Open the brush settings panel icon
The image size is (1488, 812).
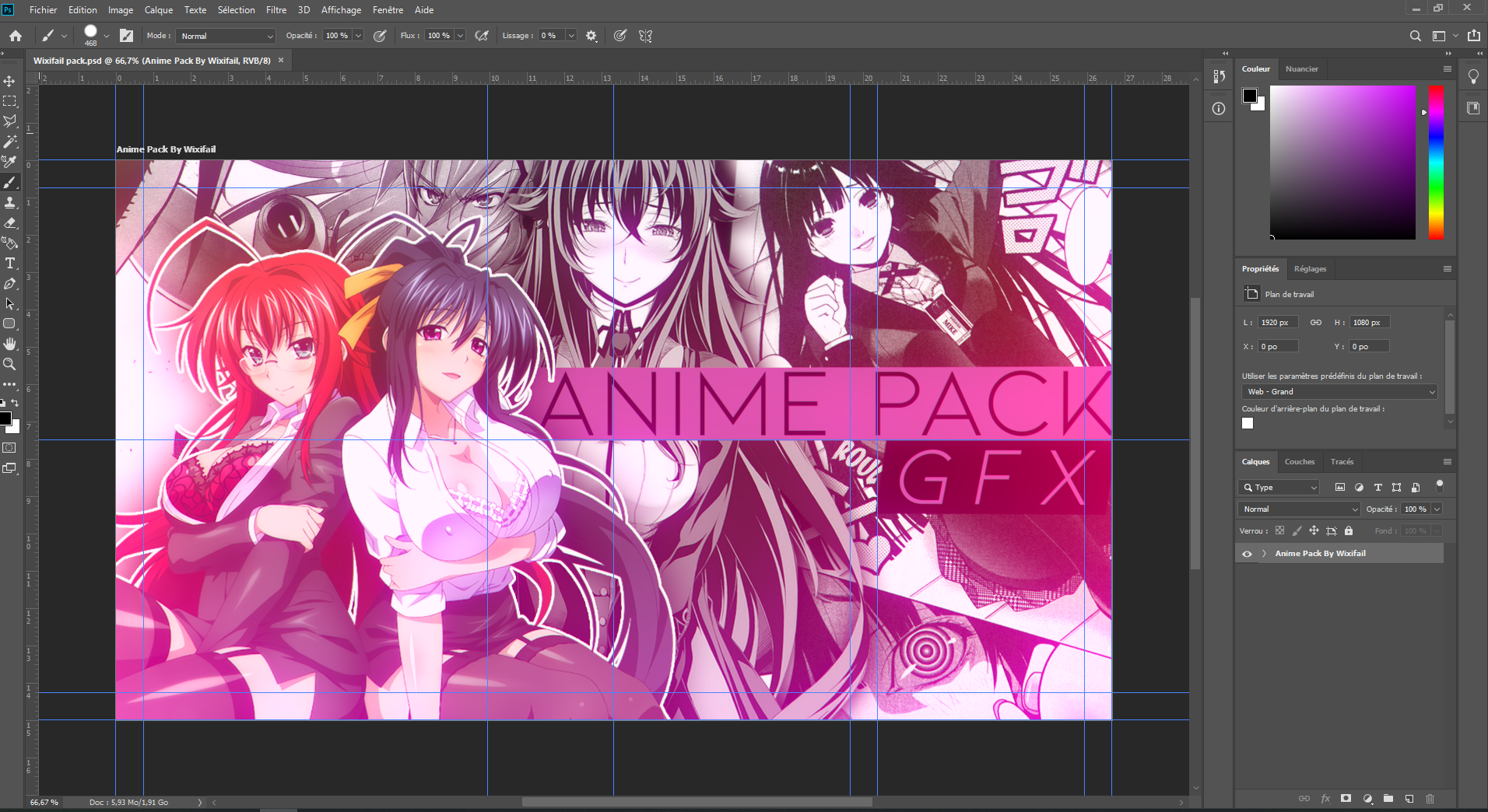[x=127, y=36]
